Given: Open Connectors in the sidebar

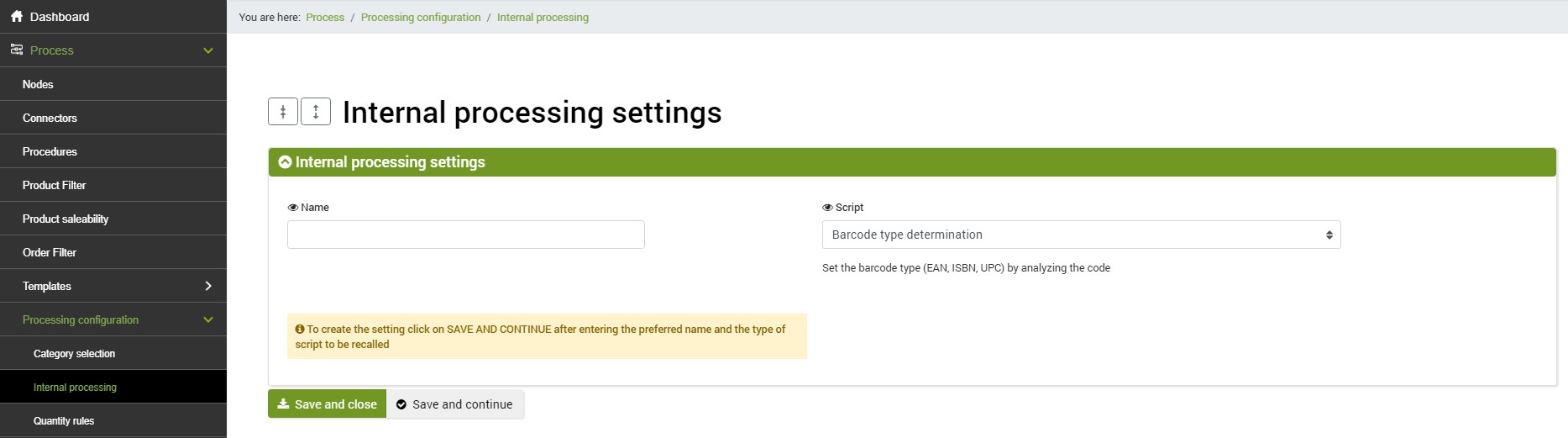Looking at the screenshot, I should coord(50,118).
